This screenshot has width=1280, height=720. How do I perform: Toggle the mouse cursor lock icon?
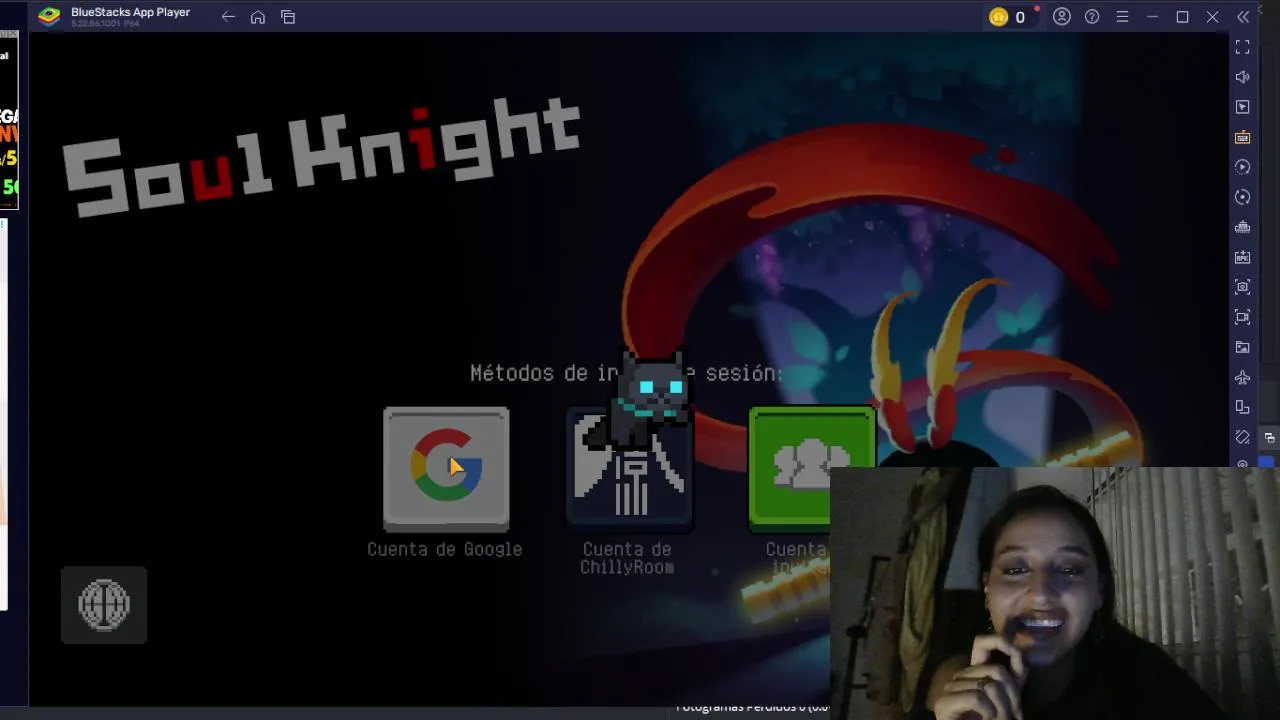pyautogui.click(x=1243, y=107)
